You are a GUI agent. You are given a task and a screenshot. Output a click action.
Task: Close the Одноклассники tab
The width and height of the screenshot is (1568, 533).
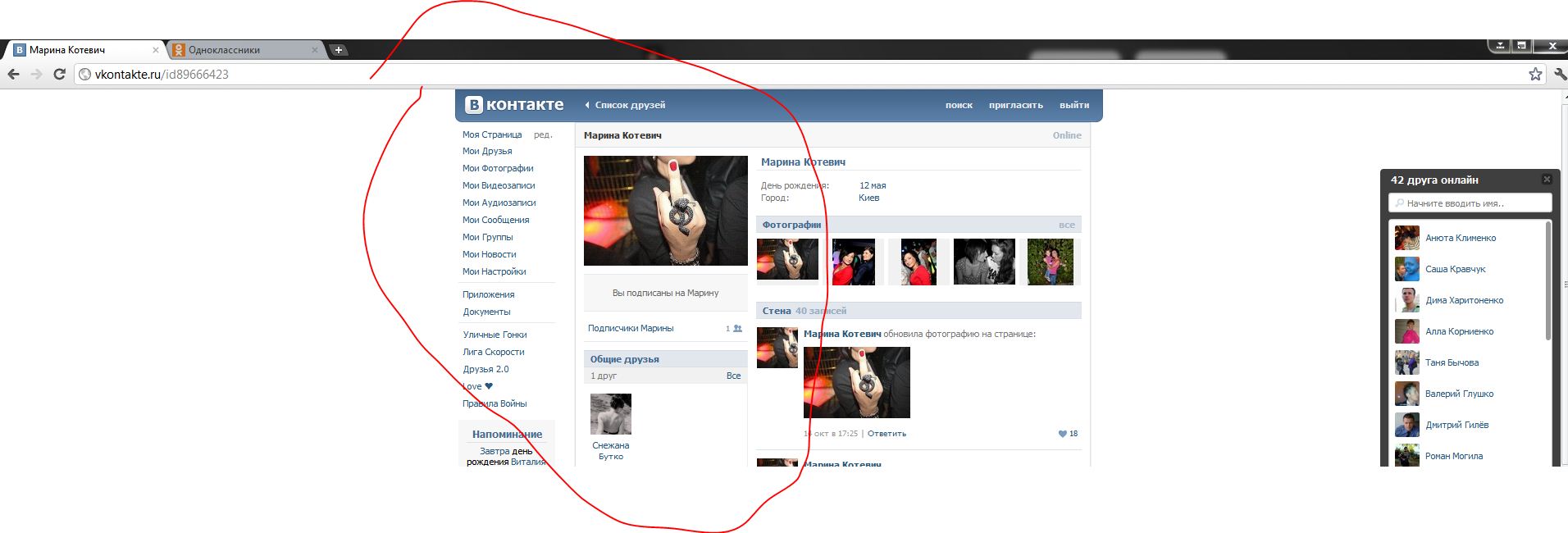point(315,50)
